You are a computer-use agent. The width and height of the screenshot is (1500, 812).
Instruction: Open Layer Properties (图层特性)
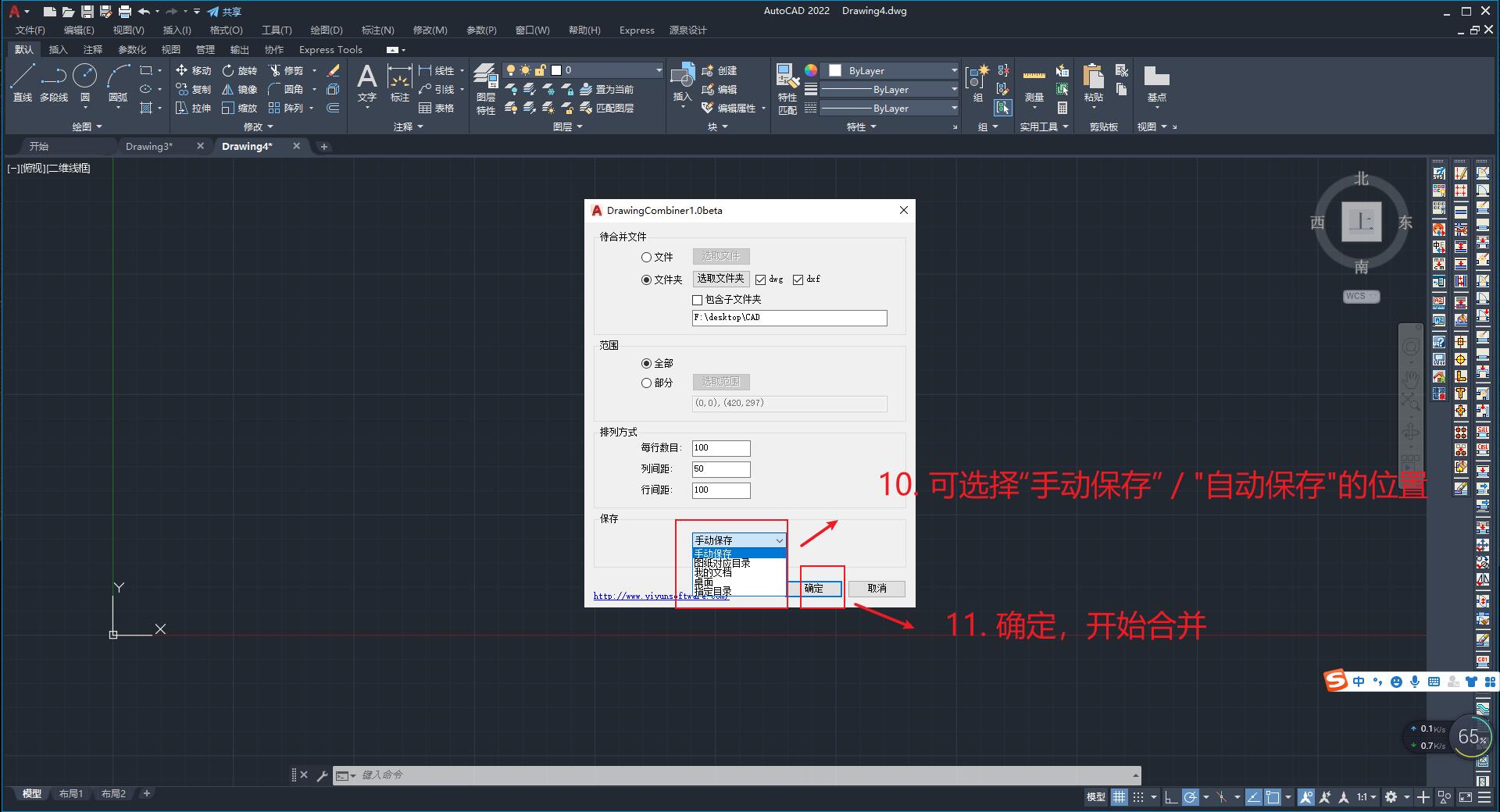point(485,89)
